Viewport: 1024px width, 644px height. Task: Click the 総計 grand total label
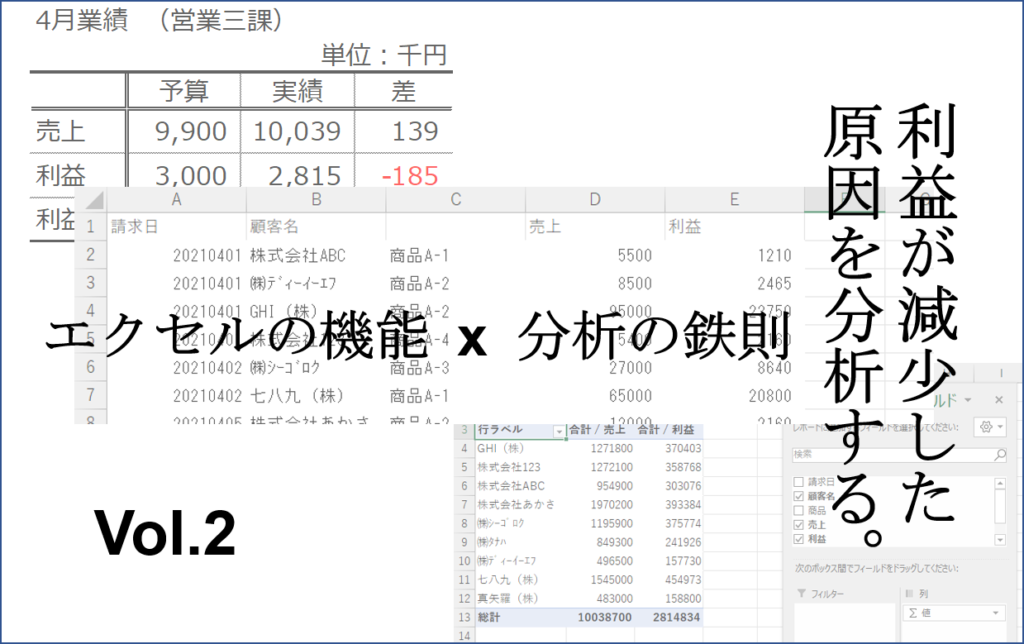[x=488, y=617]
